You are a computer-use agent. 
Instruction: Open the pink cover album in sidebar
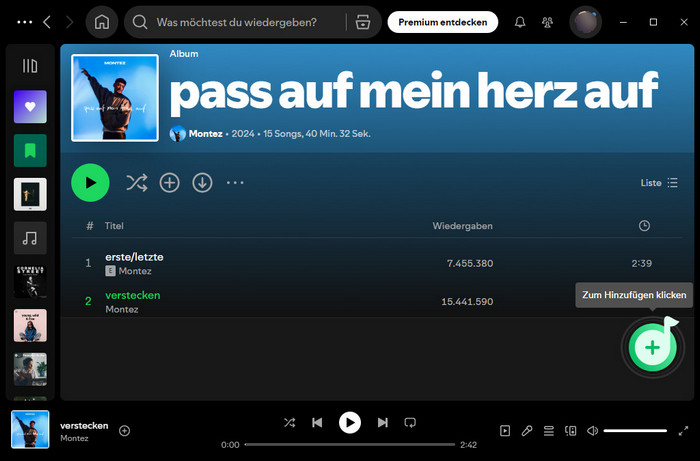(30, 325)
